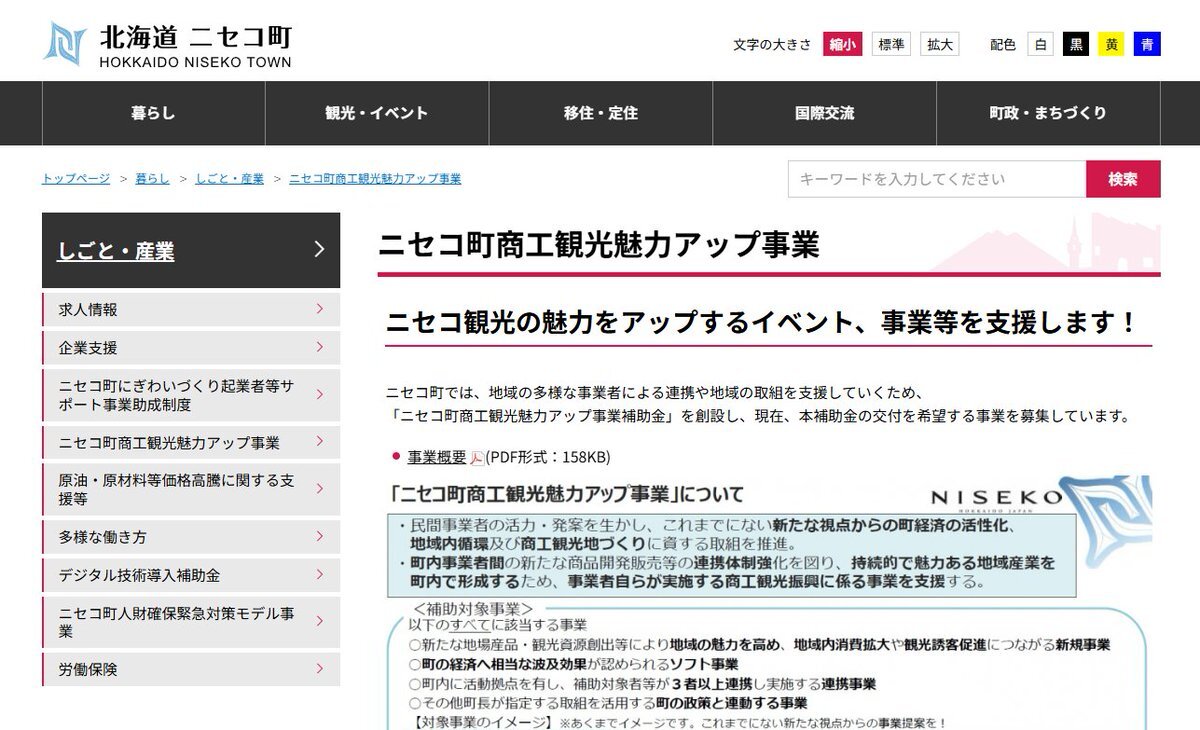Click chevron on にぎわいづくり起業者 row
Viewport: 1200px width, 730px height.
pyautogui.click(x=319, y=394)
